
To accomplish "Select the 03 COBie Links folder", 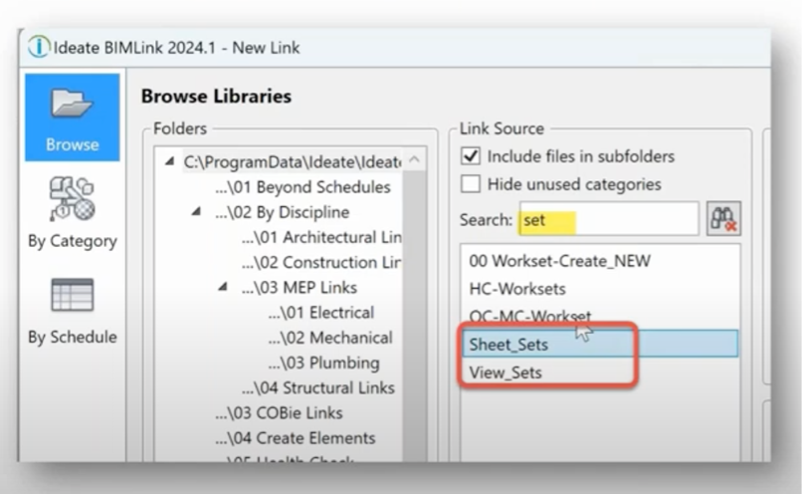I will tap(279, 413).
